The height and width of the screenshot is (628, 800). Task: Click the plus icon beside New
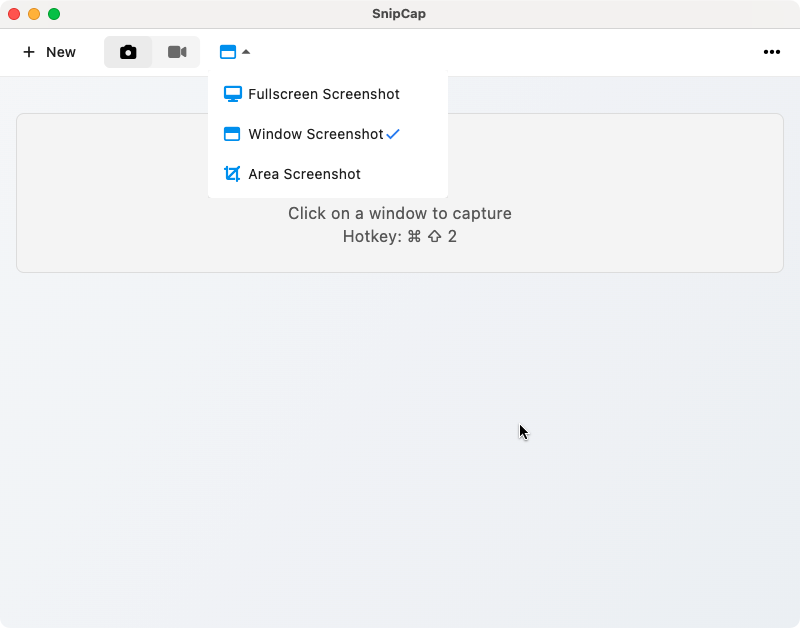coord(29,52)
